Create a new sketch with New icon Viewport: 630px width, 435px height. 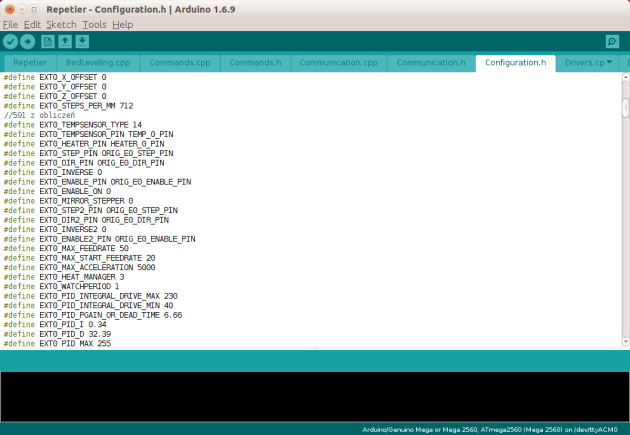point(48,41)
